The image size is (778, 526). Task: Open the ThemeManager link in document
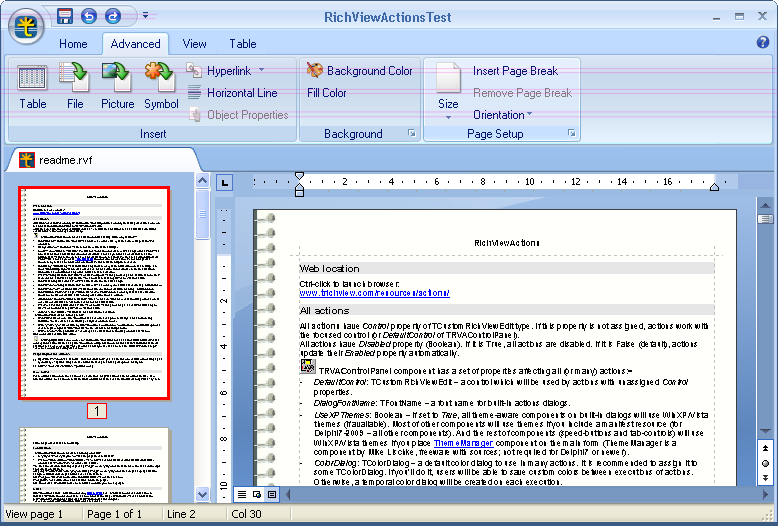(x=463, y=443)
